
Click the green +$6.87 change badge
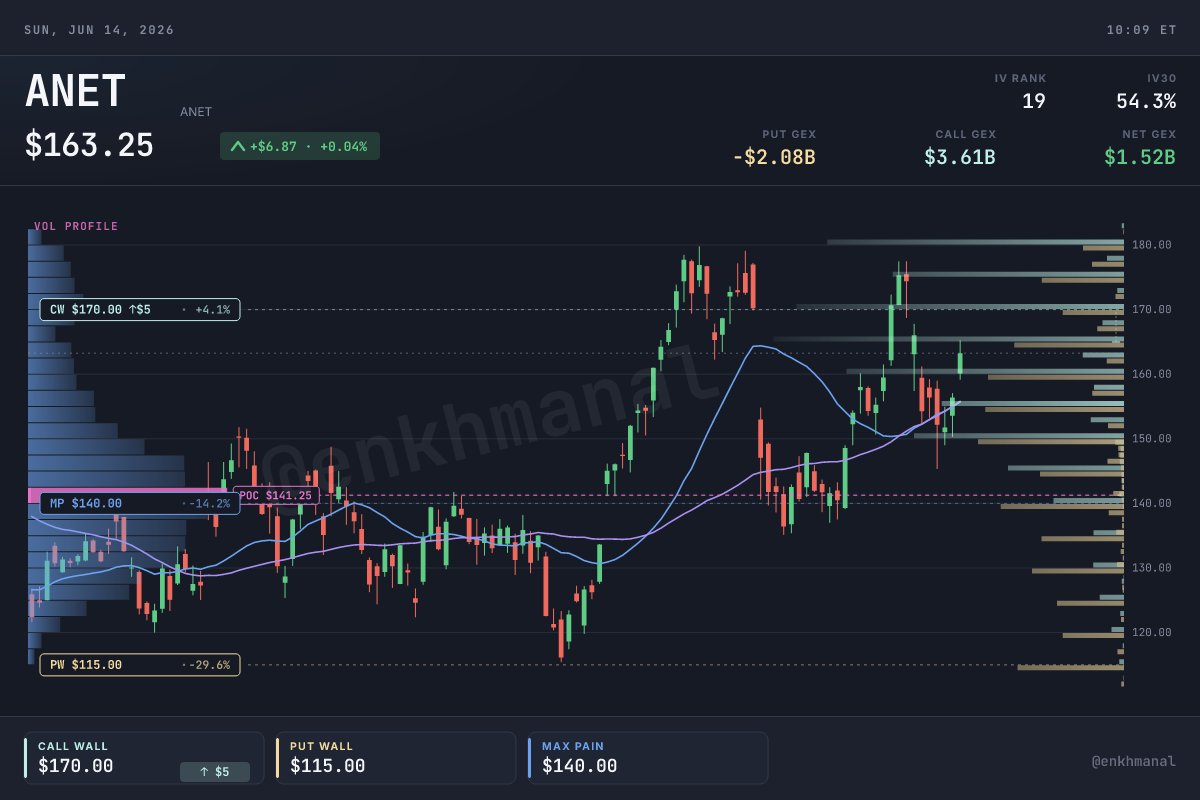(300, 146)
